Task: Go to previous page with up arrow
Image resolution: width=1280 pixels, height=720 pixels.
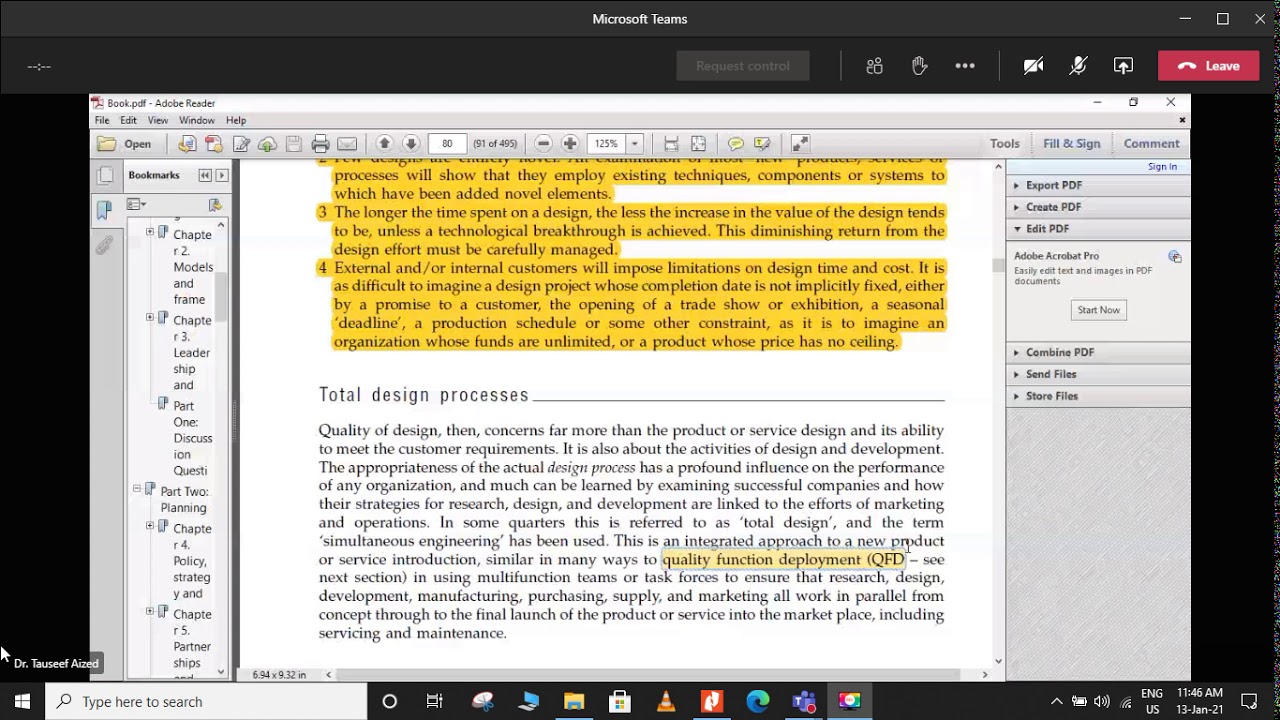Action: click(x=384, y=144)
